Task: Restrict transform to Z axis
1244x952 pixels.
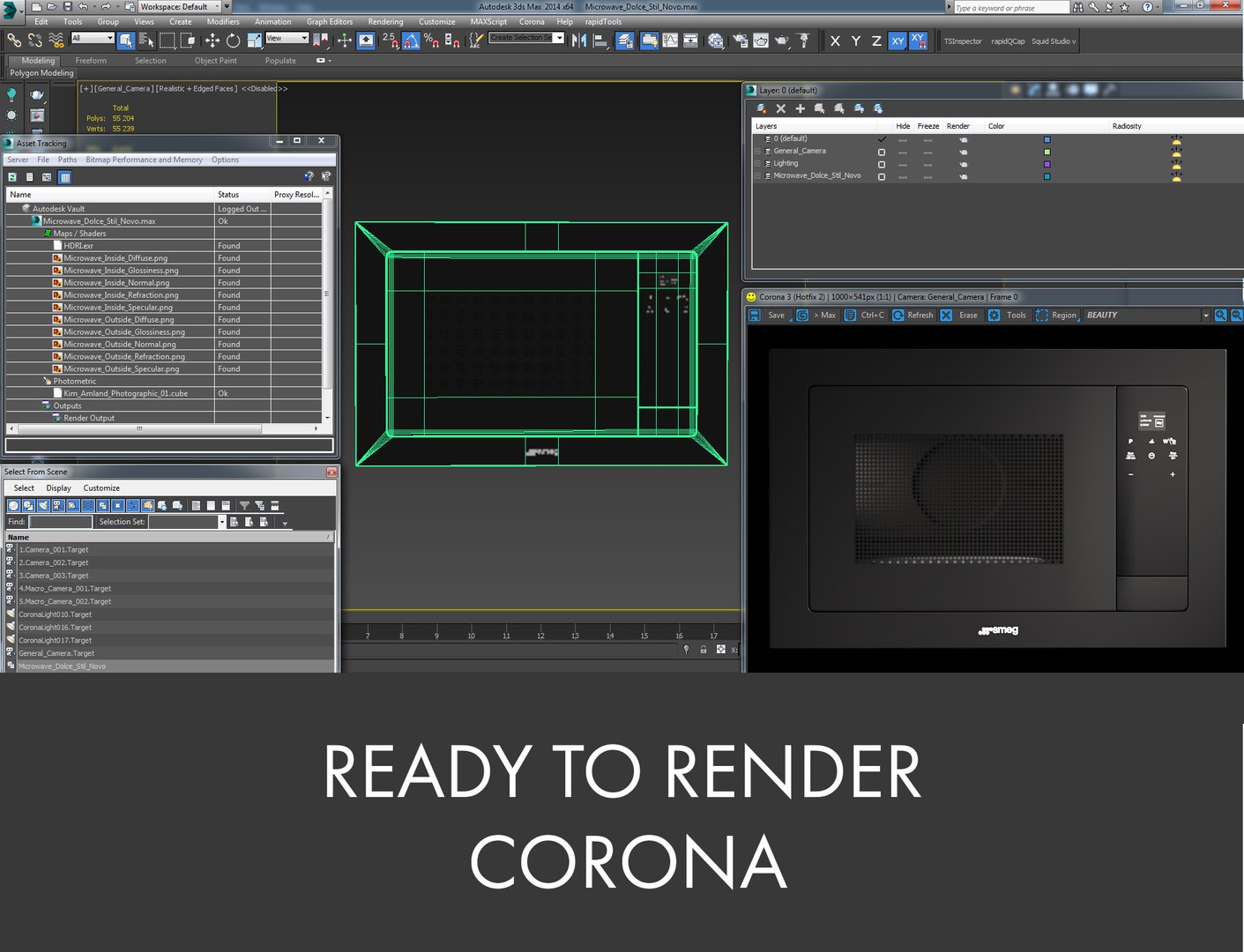Action: (x=876, y=41)
